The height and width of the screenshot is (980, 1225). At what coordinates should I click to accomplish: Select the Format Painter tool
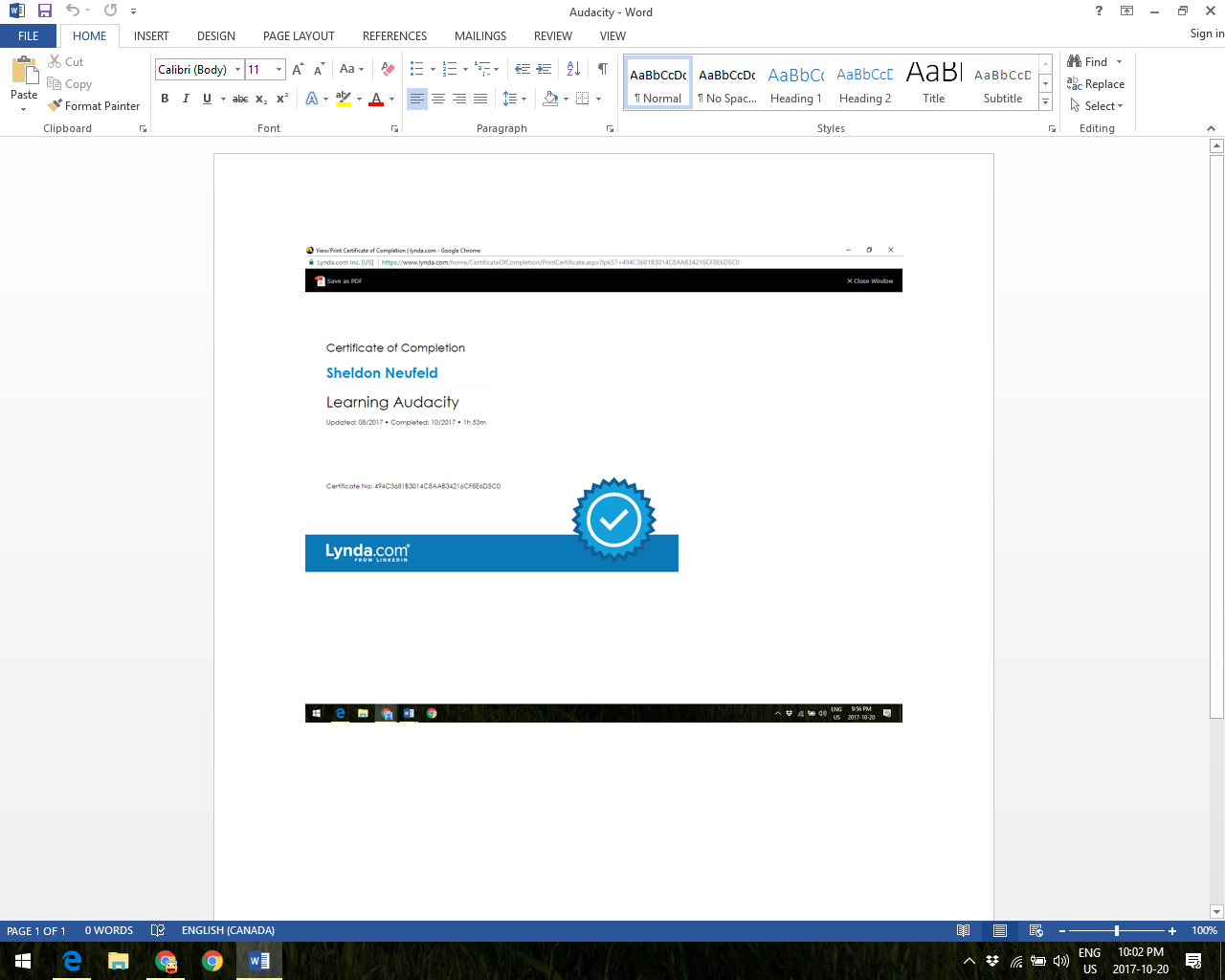click(94, 106)
